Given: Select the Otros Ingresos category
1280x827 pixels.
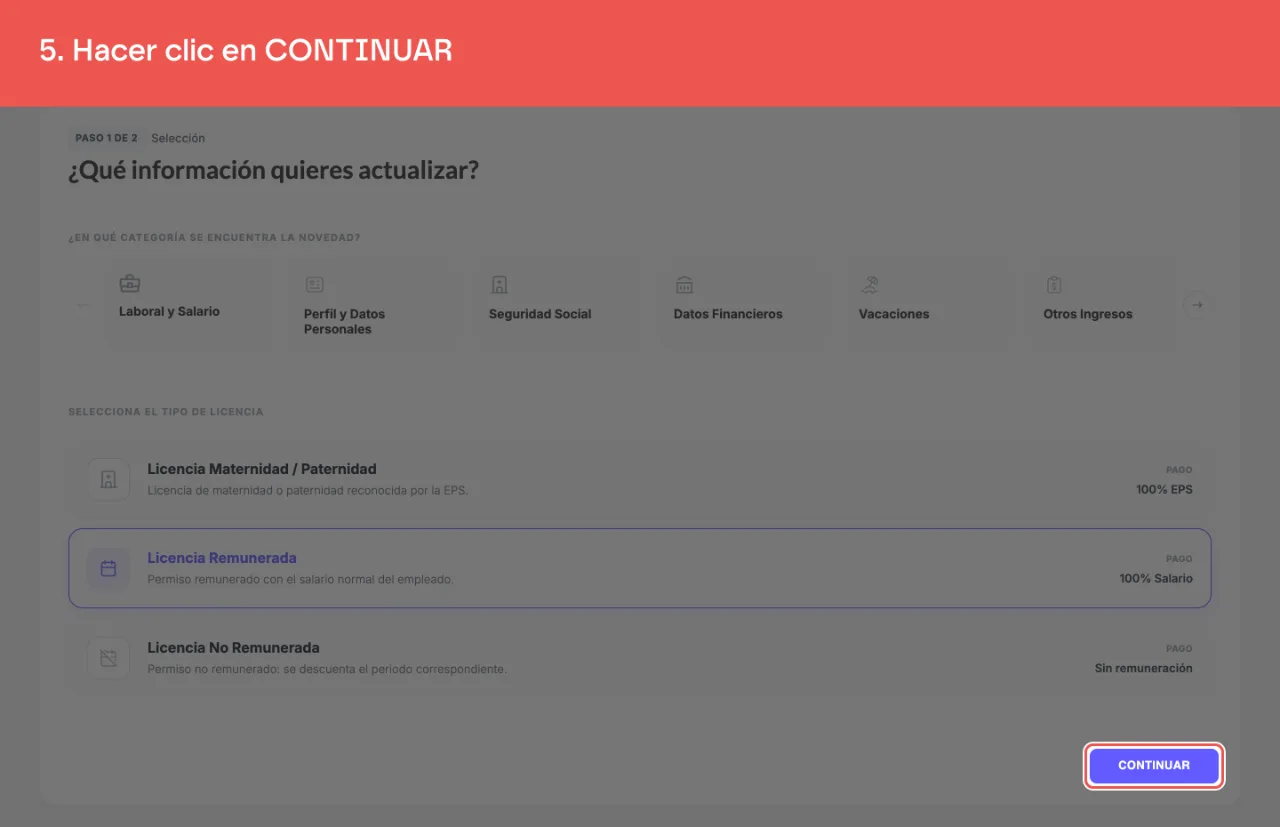Looking at the screenshot, I should [1103, 303].
